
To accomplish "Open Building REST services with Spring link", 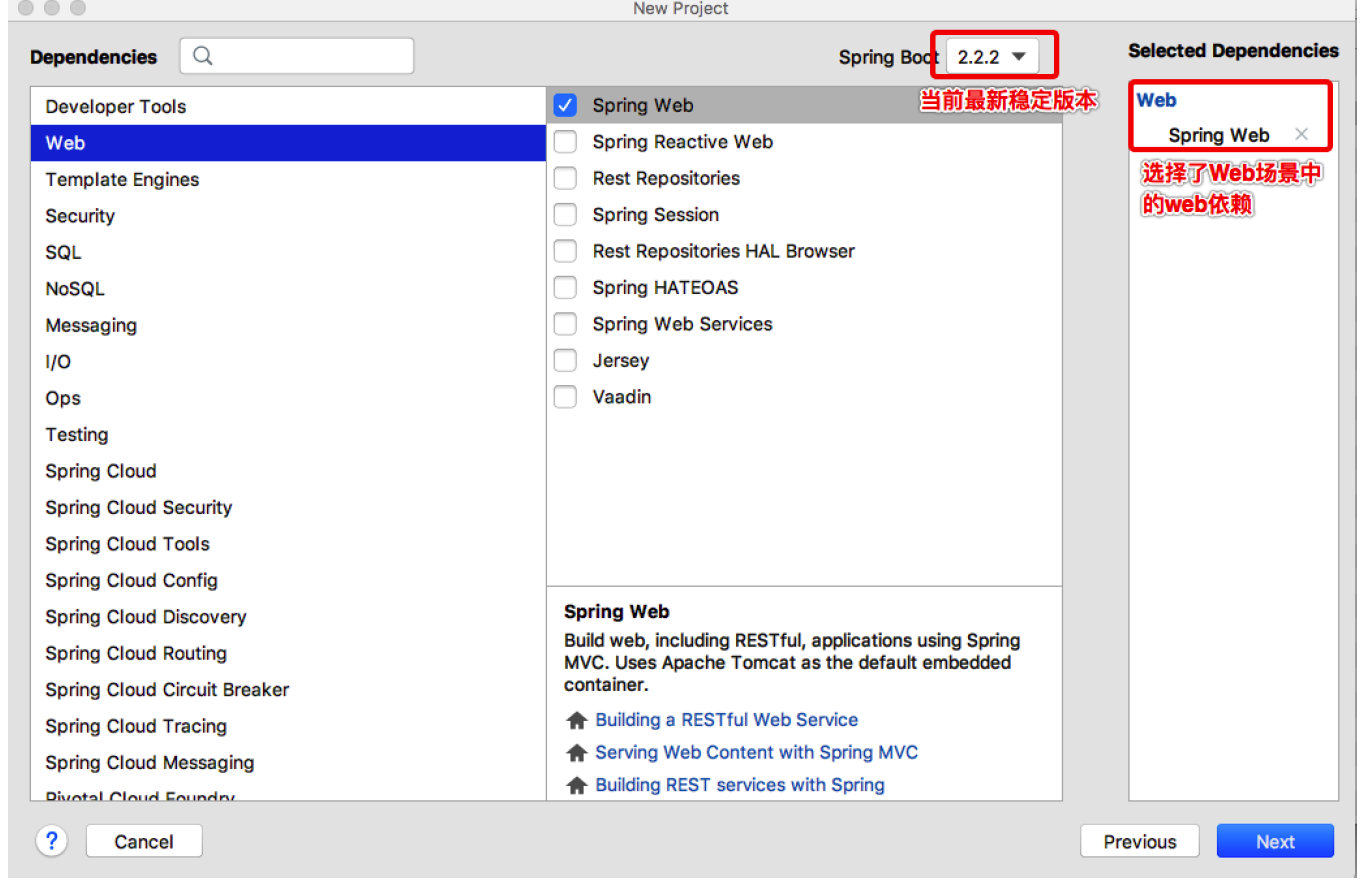I will coord(740,785).
